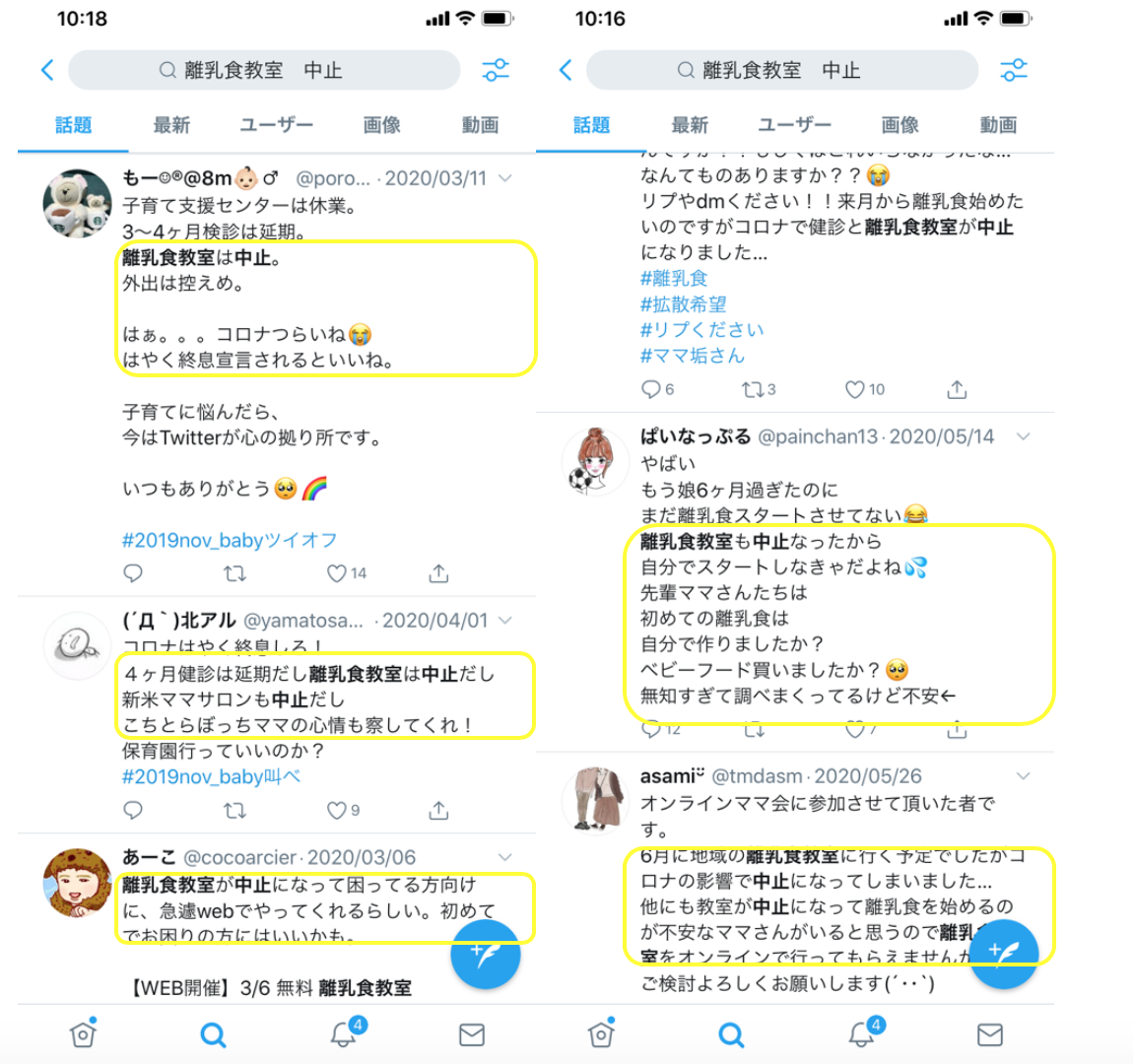Tap back arrow in right screen header

tap(566, 70)
